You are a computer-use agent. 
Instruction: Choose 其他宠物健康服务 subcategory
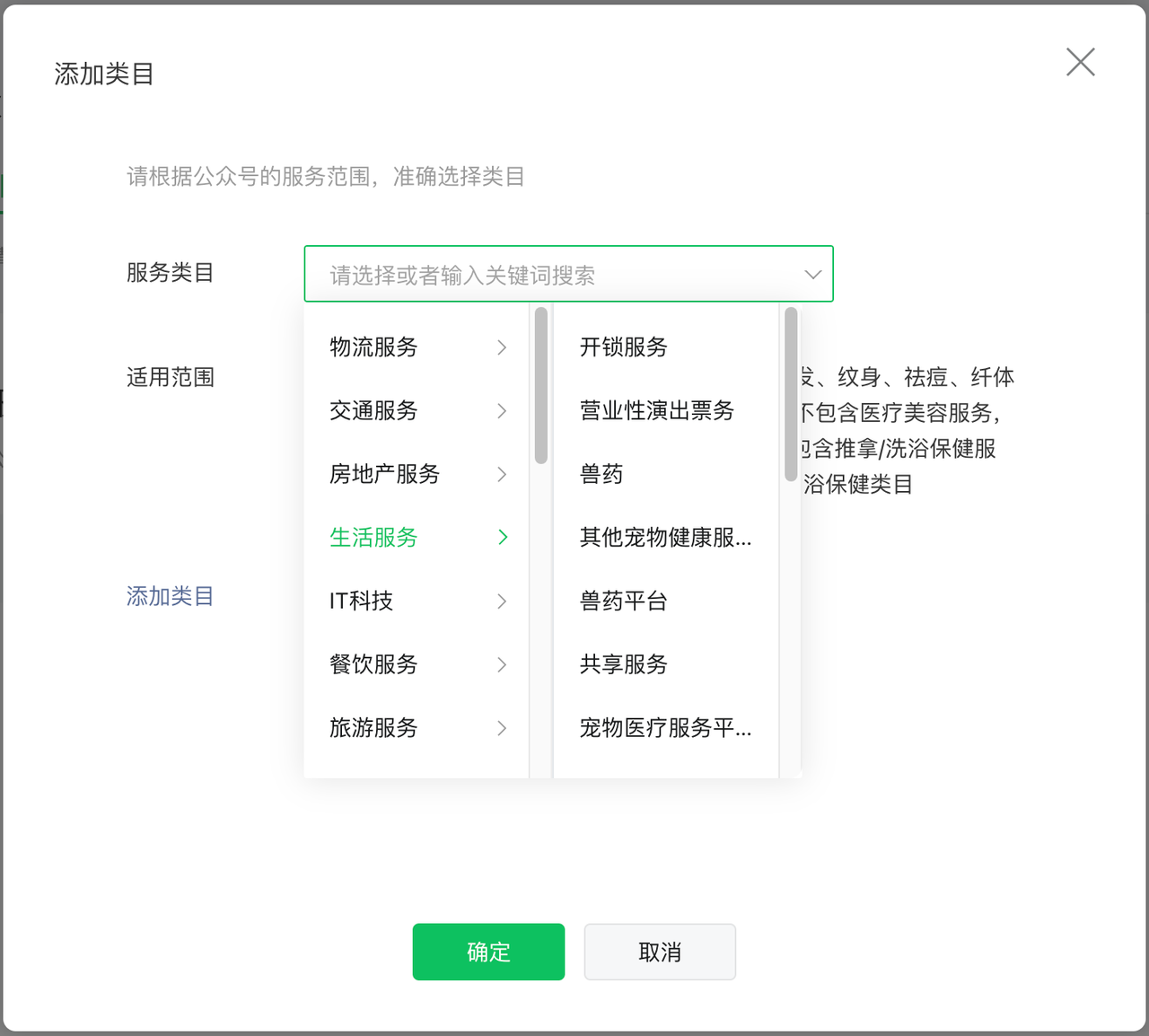pyautogui.click(x=666, y=538)
